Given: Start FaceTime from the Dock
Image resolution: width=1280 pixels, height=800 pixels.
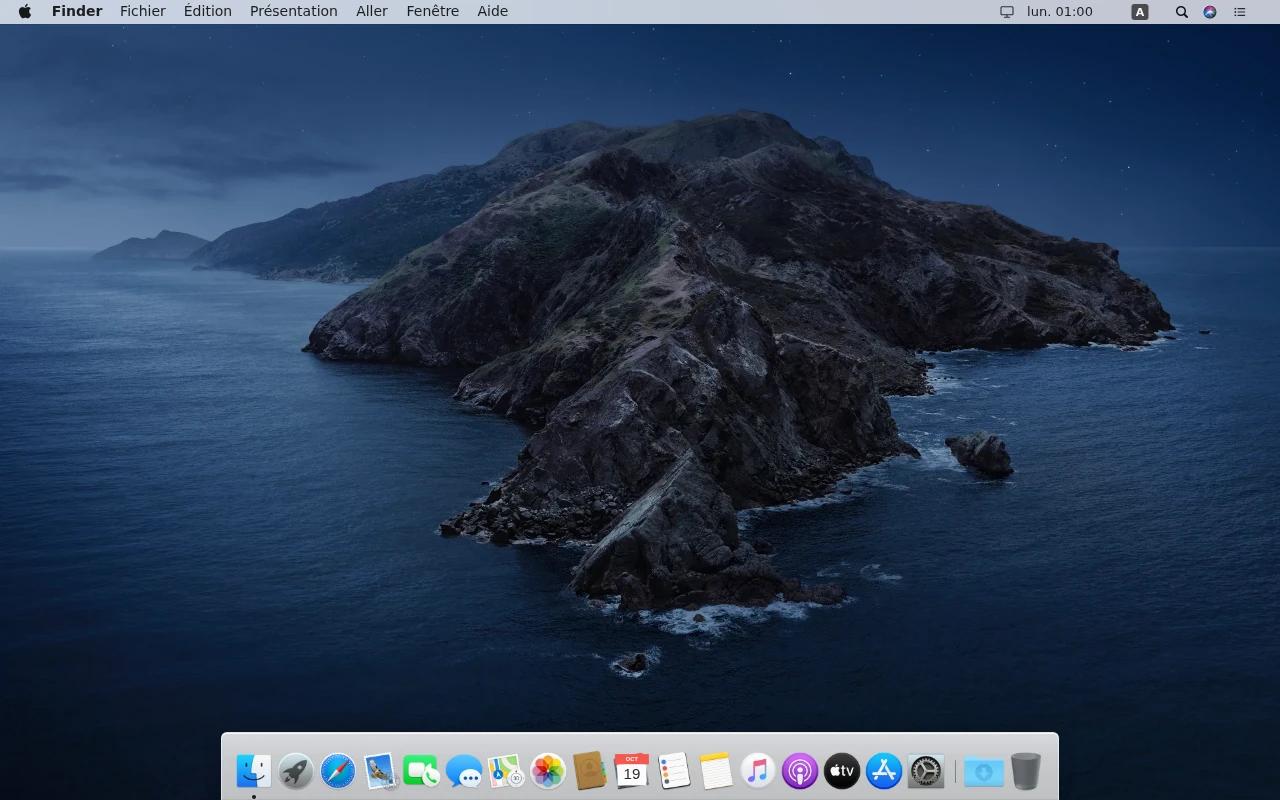Looking at the screenshot, I should 422,771.
